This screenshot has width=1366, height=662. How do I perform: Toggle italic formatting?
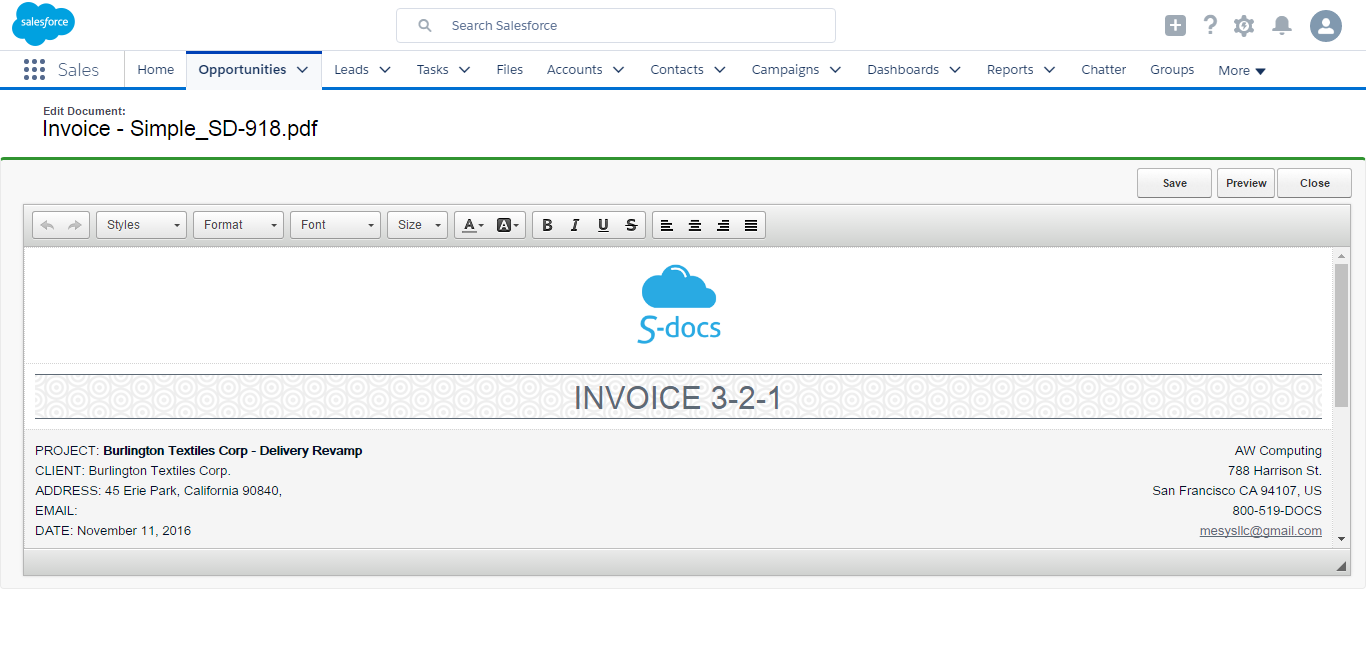575,225
